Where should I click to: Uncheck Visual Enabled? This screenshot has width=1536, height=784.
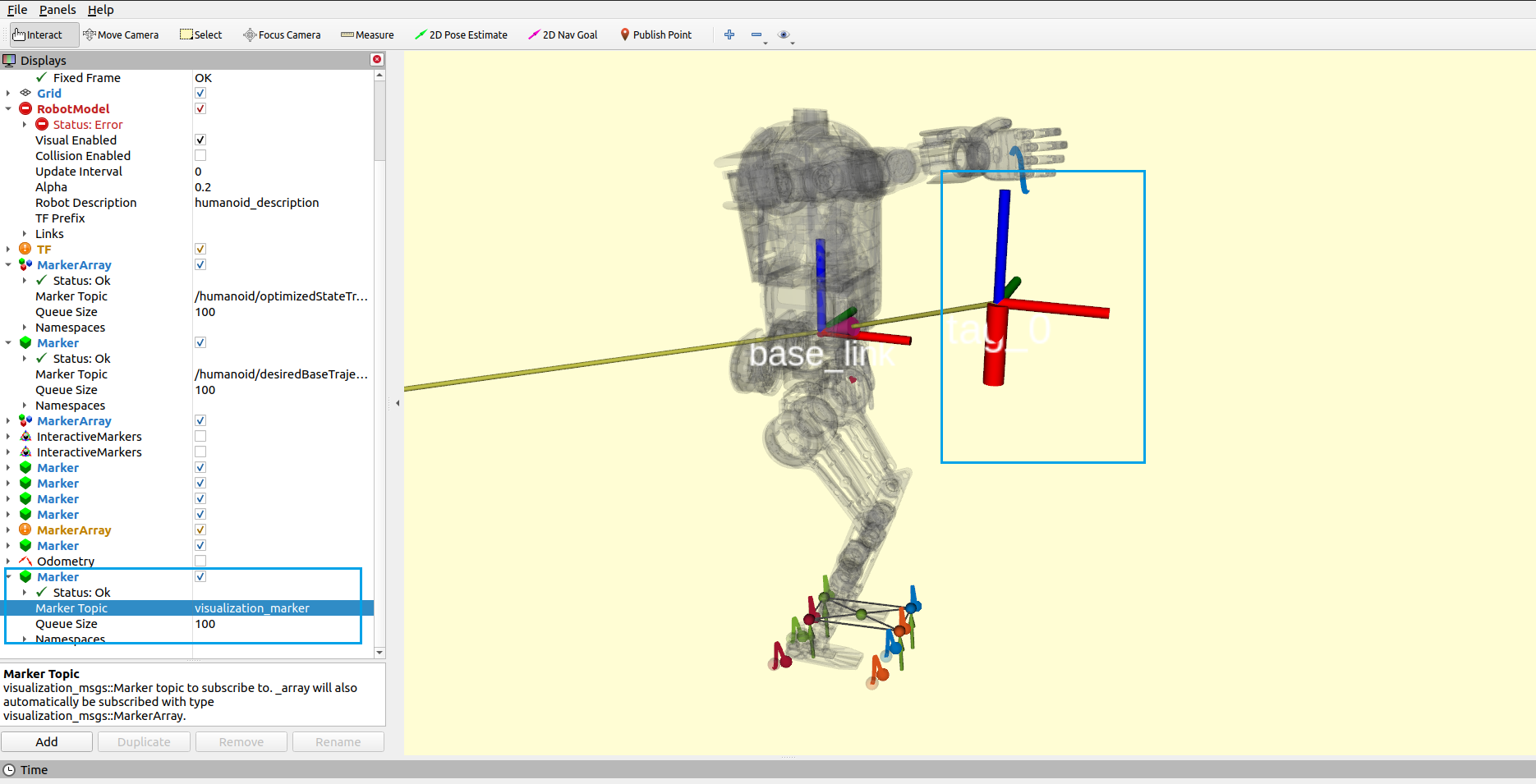(x=200, y=140)
